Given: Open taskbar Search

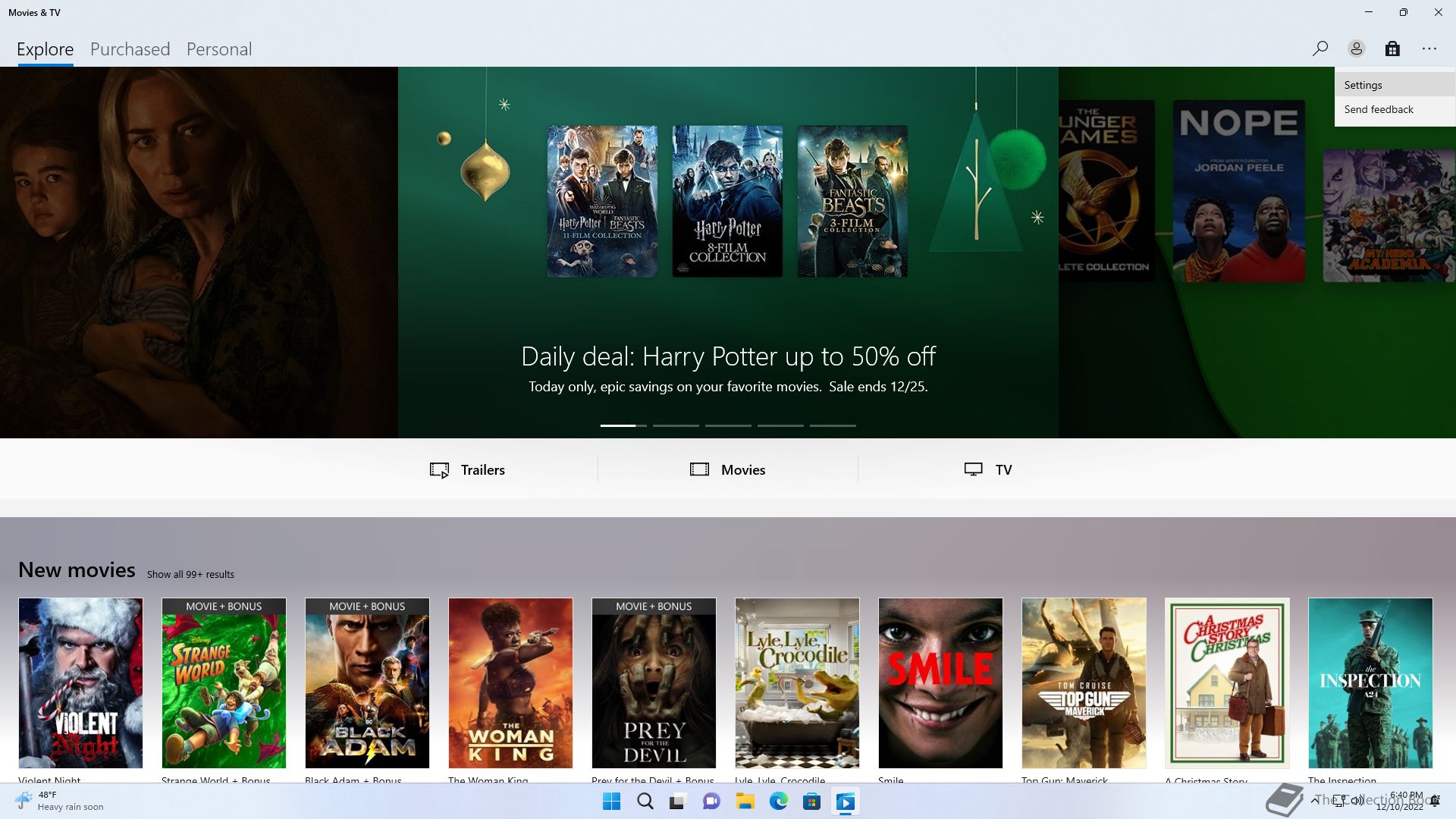Looking at the screenshot, I should click(645, 802).
